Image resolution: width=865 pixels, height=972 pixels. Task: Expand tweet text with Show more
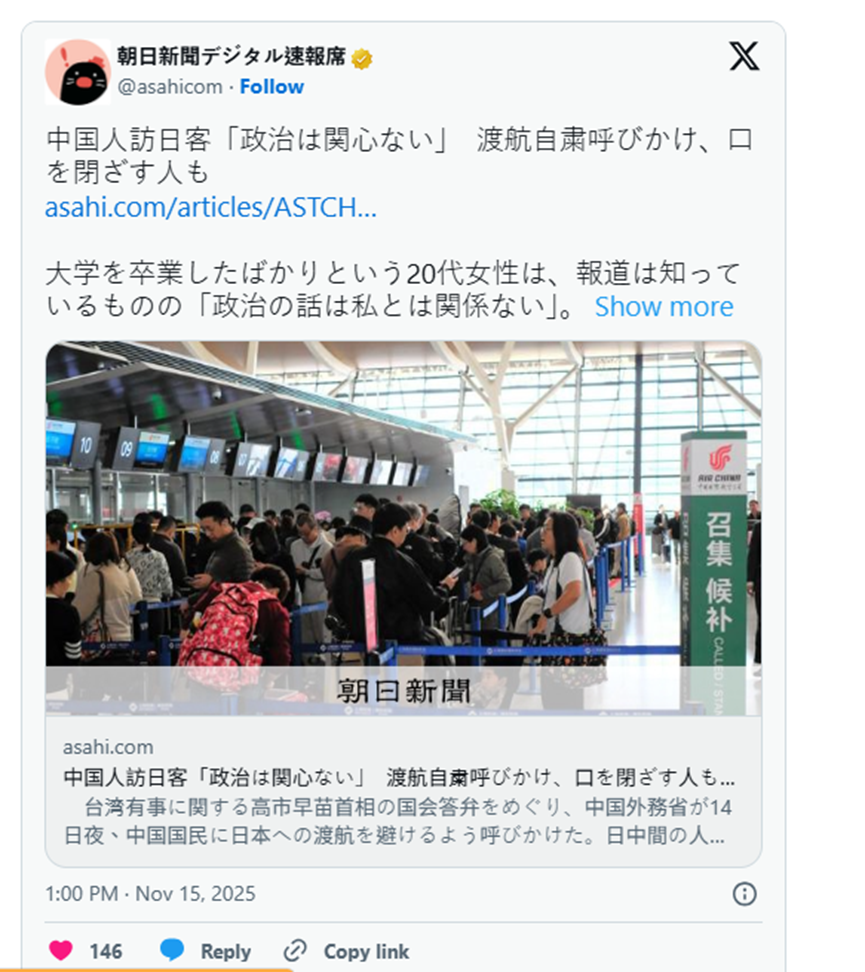[664, 306]
